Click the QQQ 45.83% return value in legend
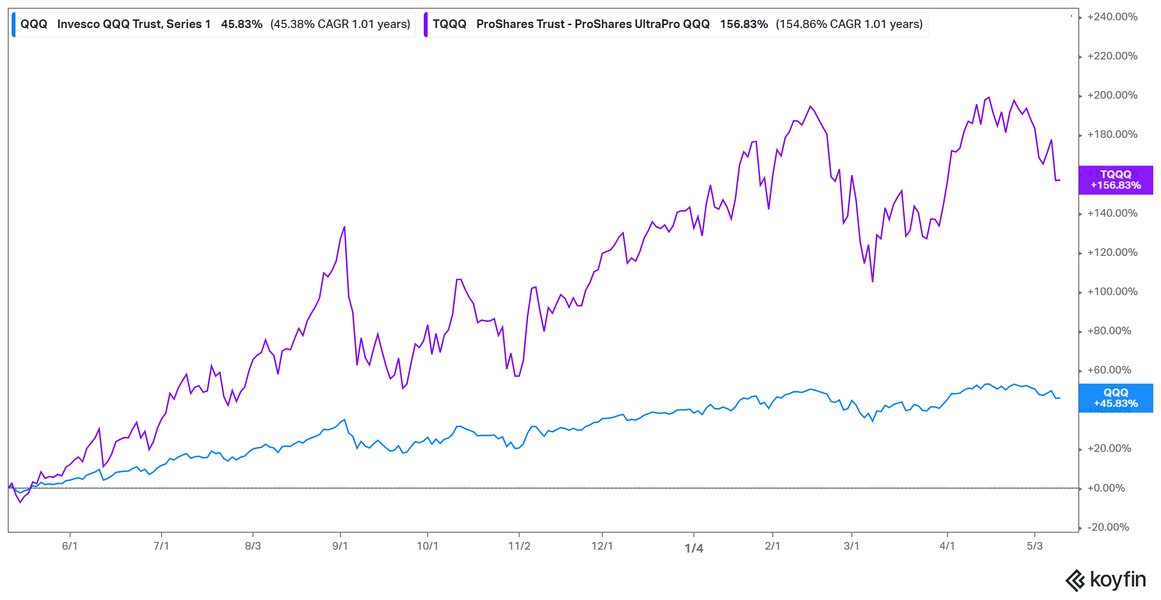 tap(241, 24)
